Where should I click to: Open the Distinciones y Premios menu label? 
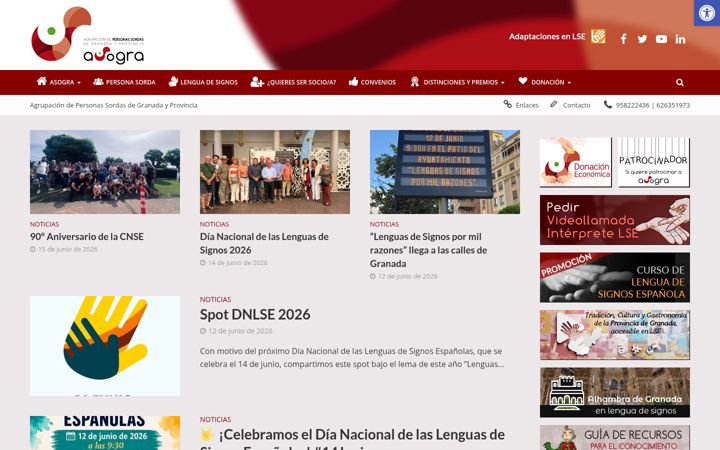(461, 82)
